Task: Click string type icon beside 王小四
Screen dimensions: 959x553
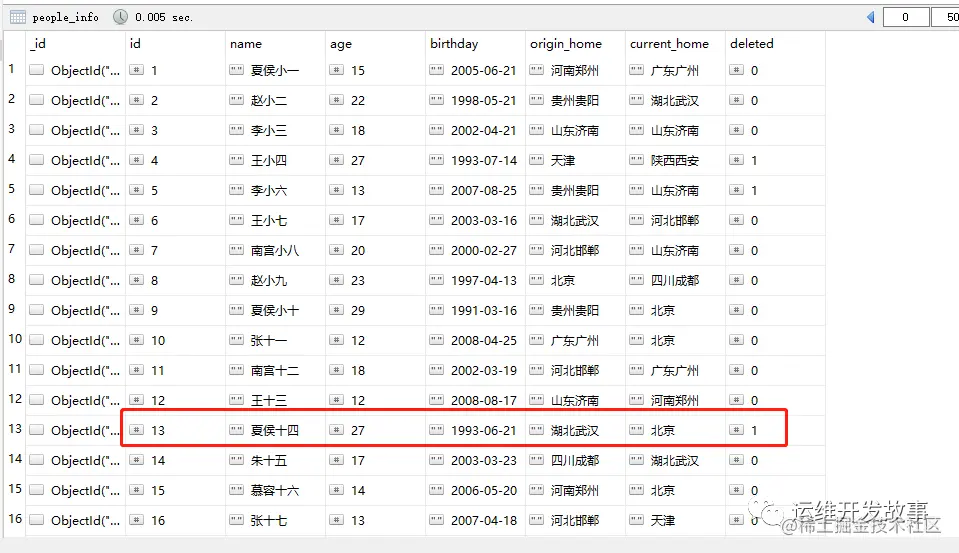Action: tap(237, 160)
